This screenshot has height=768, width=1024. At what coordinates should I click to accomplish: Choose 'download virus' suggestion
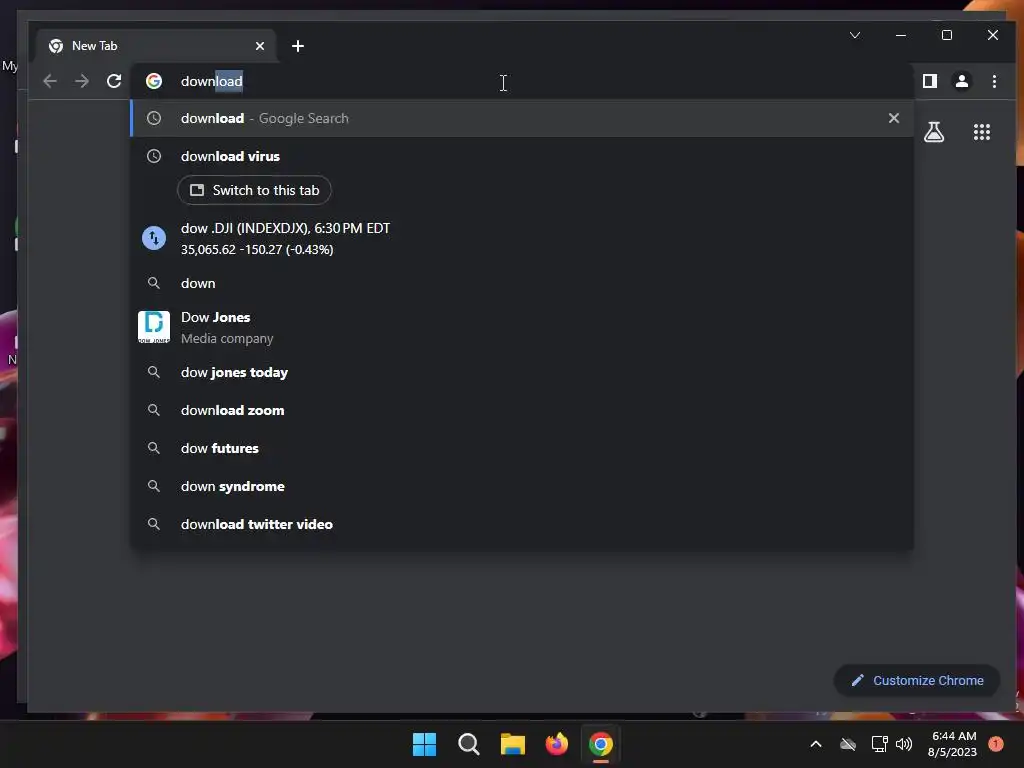click(x=522, y=156)
